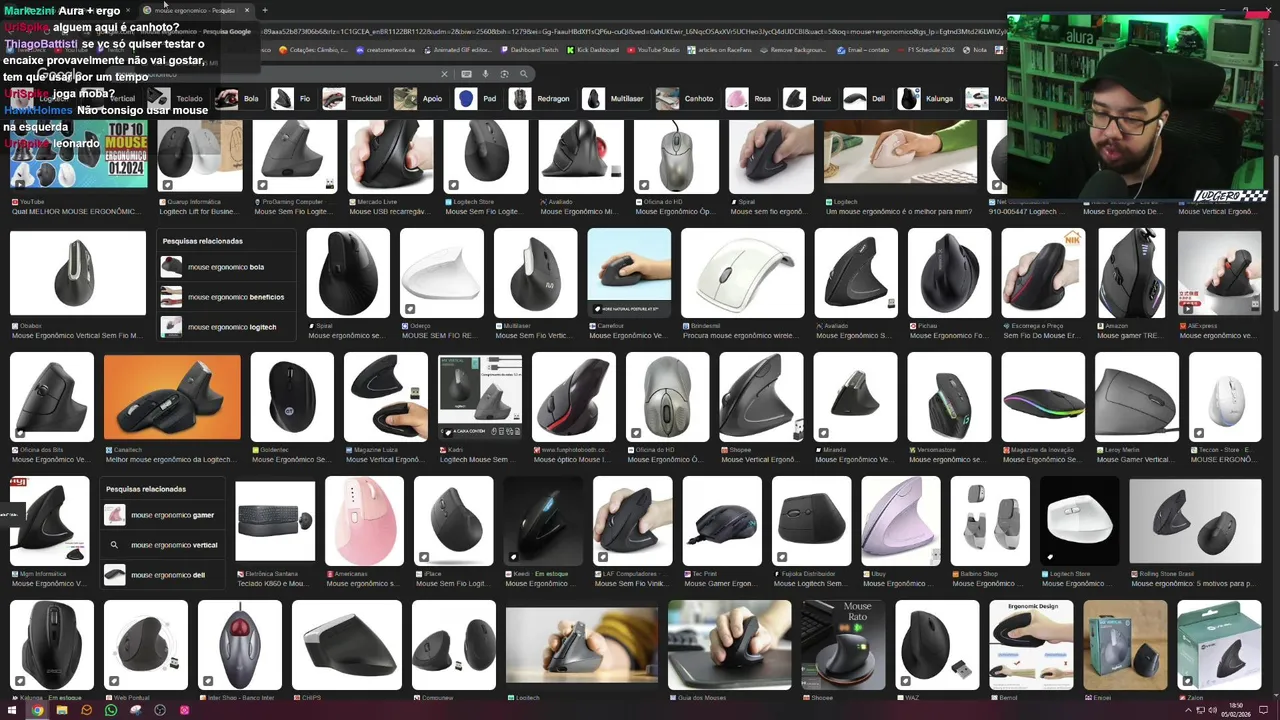The height and width of the screenshot is (720, 1280).
Task: Filter results by Dell chip
Action: [x=865, y=98]
